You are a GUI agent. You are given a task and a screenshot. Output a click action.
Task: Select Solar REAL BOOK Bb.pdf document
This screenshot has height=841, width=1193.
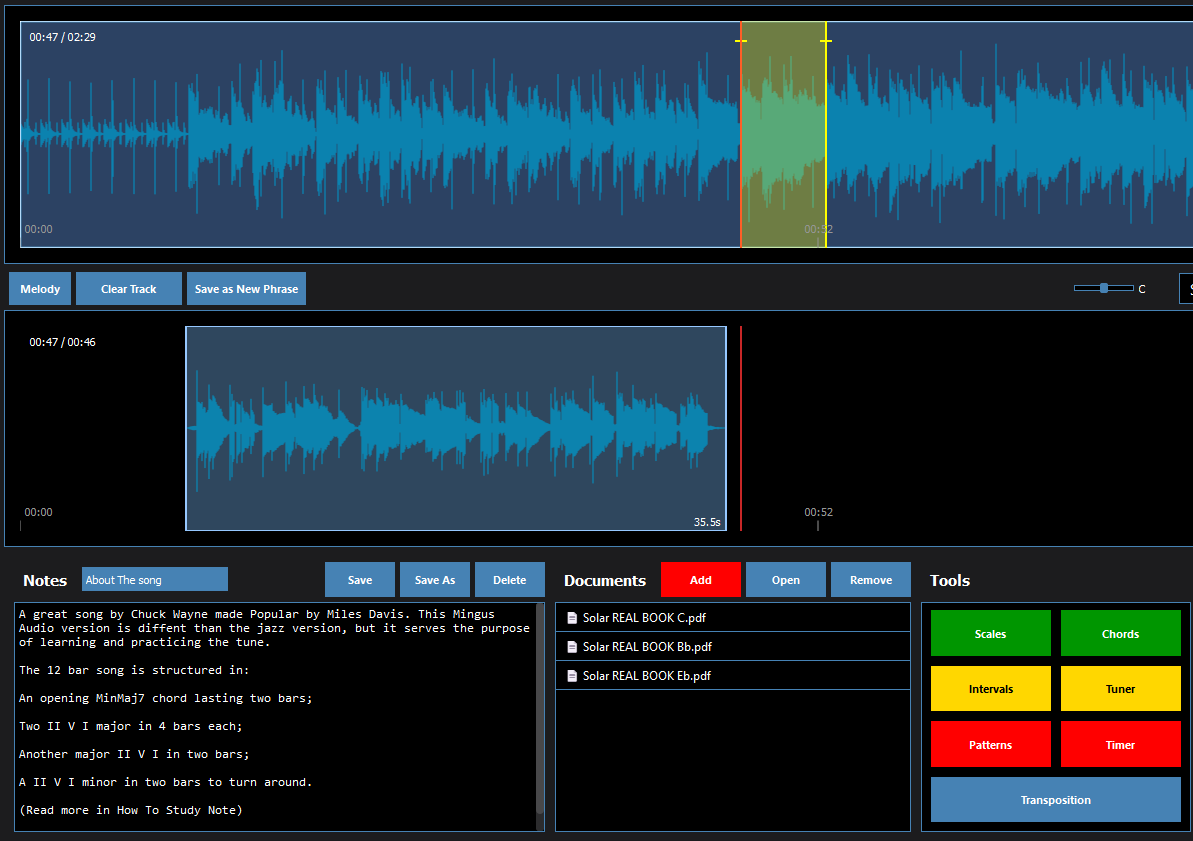tap(647, 647)
